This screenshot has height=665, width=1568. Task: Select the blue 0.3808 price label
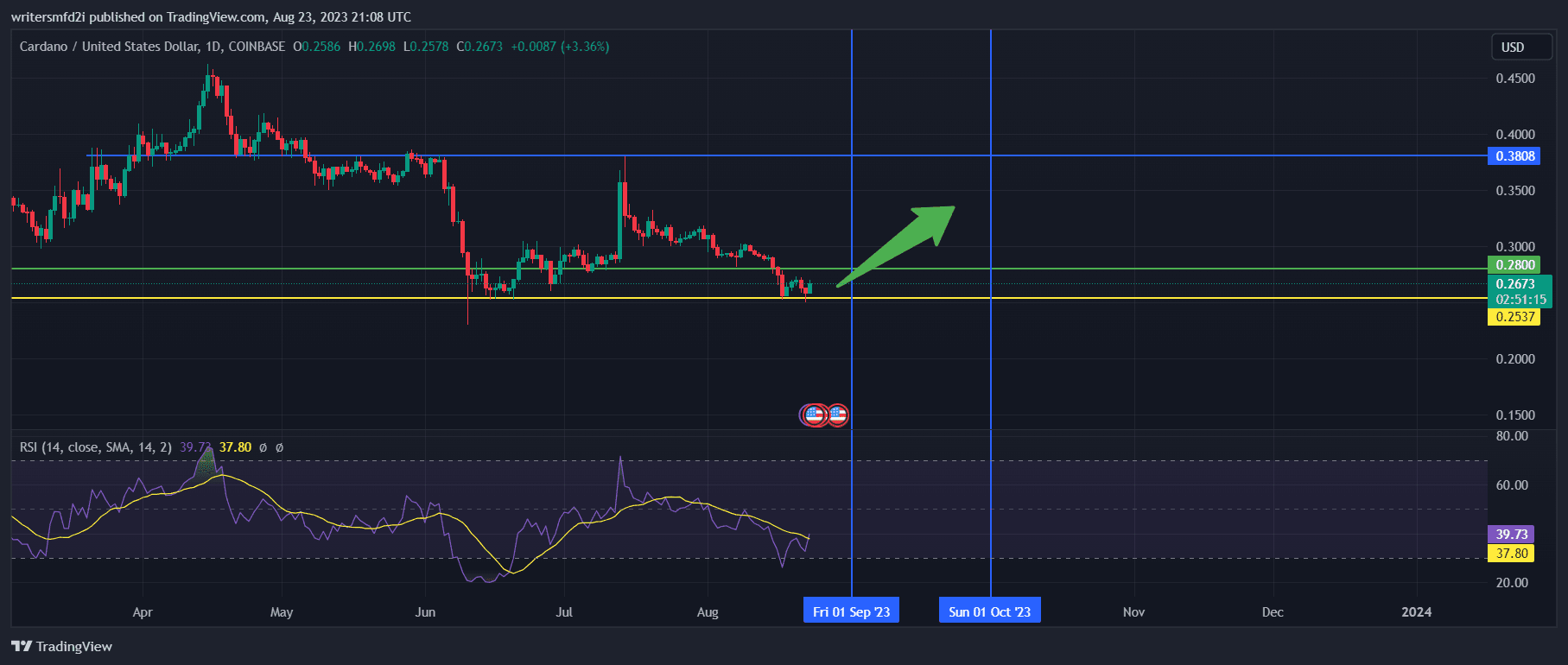pos(1514,156)
